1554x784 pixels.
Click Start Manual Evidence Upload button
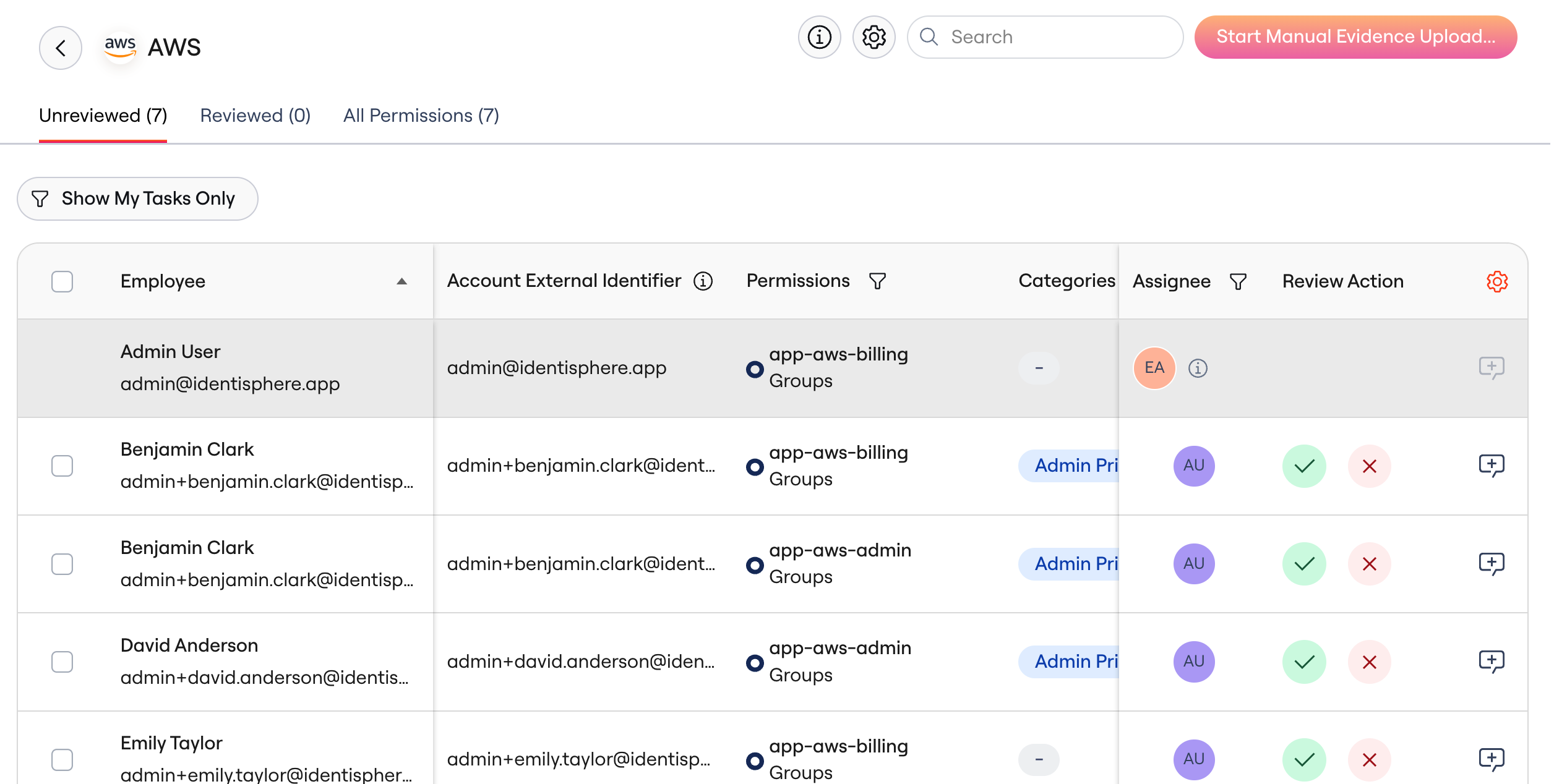coord(1355,37)
